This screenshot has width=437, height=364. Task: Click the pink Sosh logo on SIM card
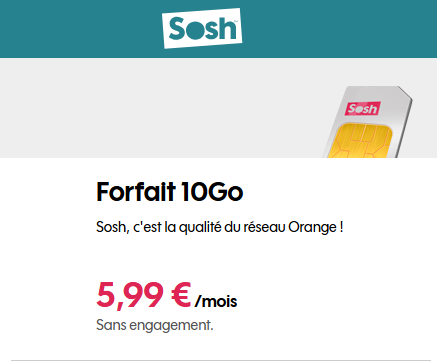tap(362, 109)
